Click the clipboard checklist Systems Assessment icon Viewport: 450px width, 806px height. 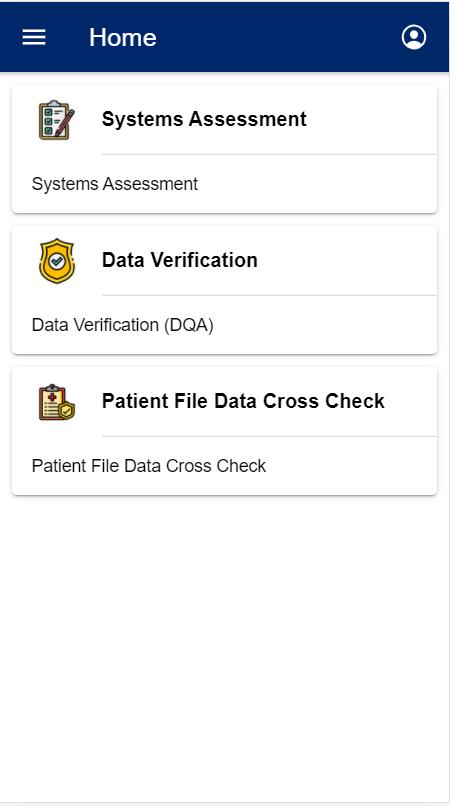[x=57, y=120]
